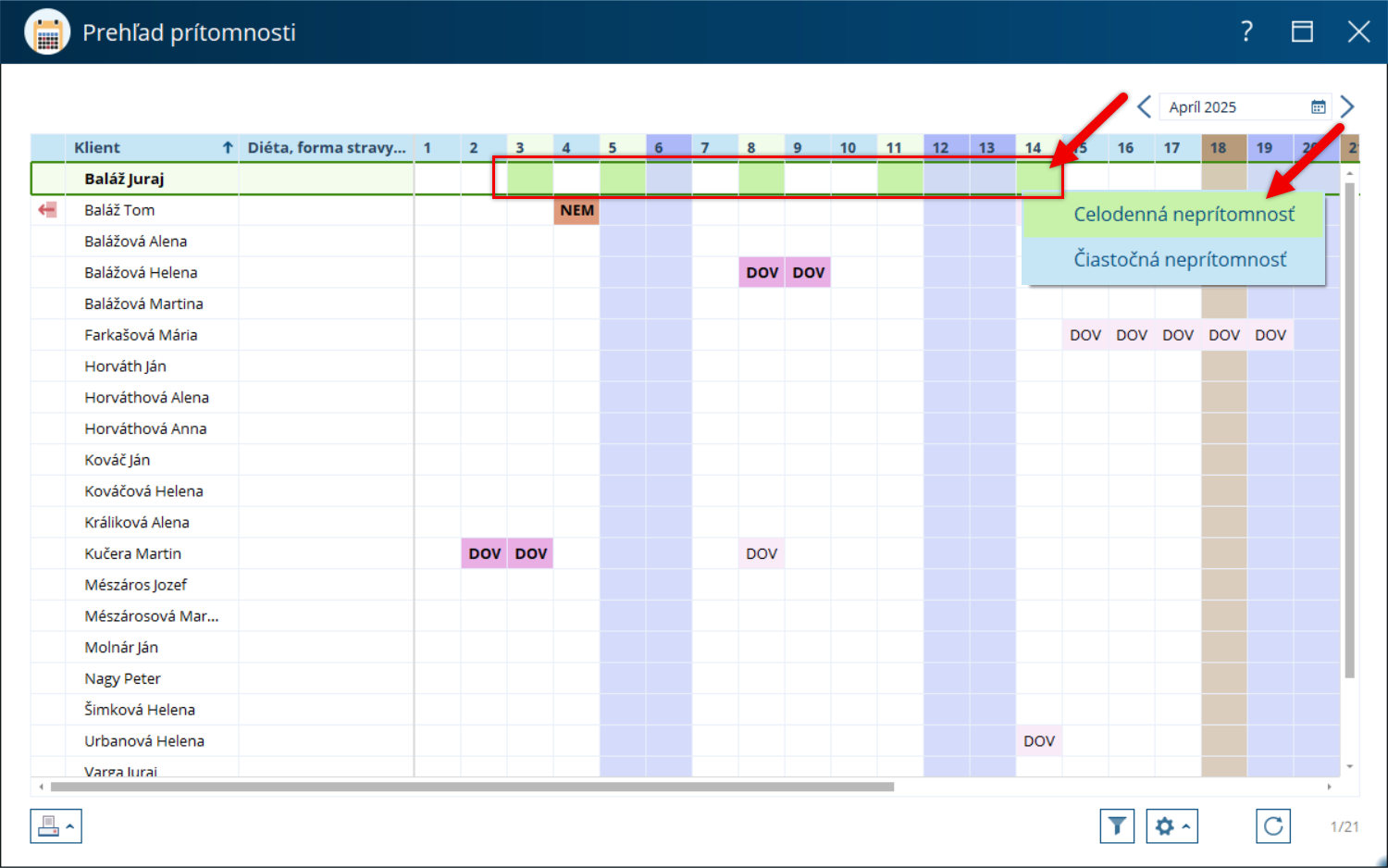
Task: Select Urbanová Helena's DOV cell on day 14
Action: [x=1039, y=741]
